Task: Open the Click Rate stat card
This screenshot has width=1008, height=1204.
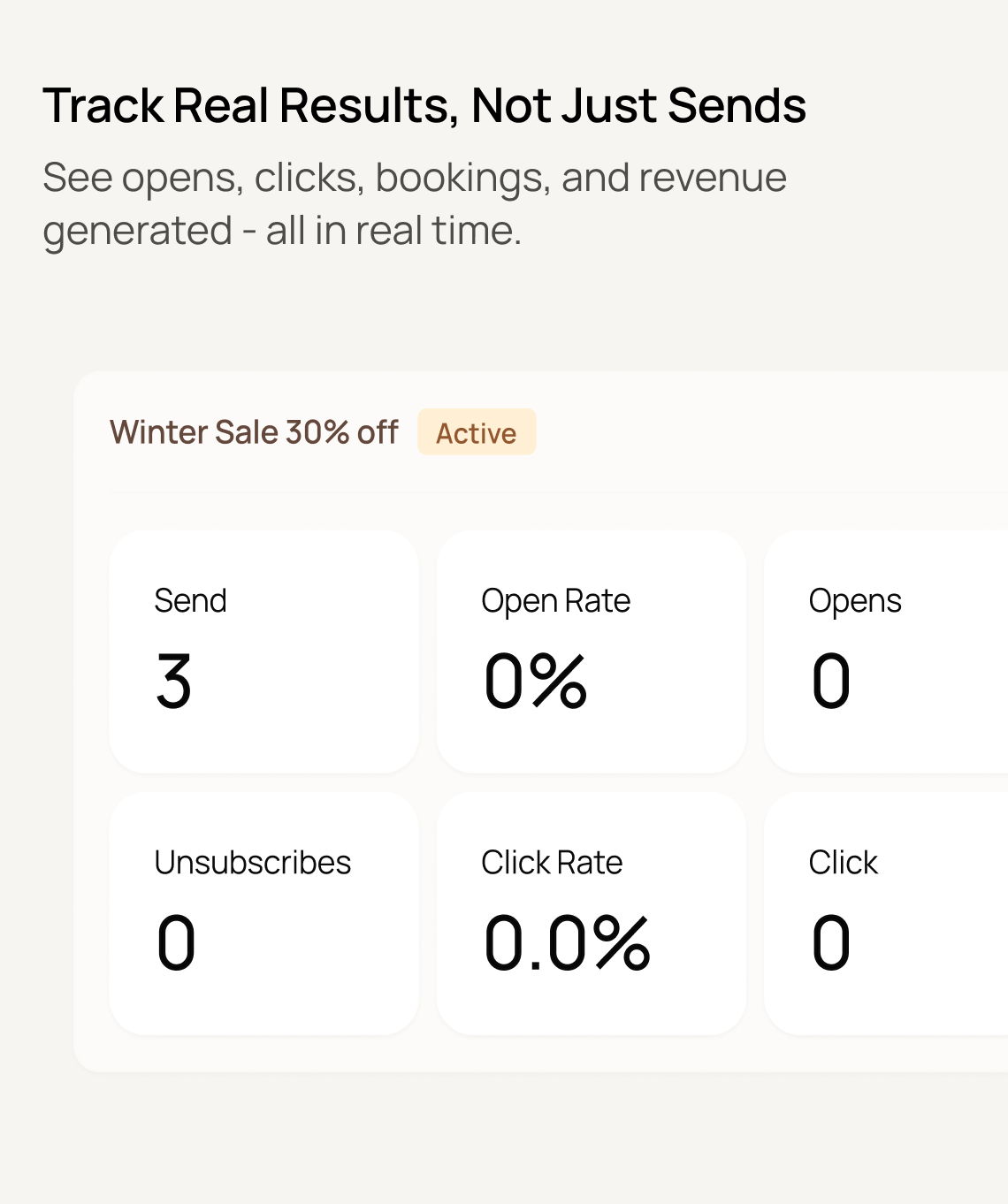Action: [591, 912]
